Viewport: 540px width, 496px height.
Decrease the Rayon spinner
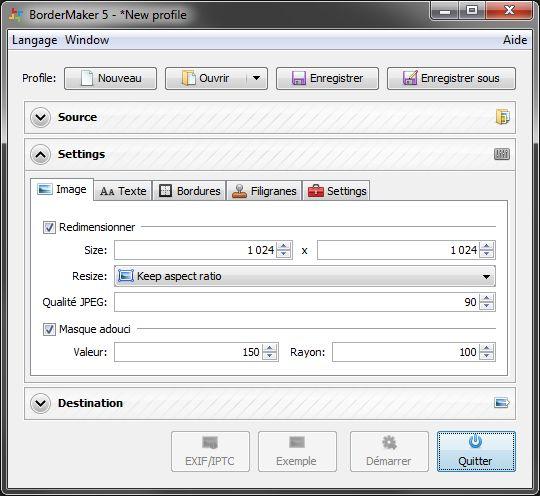pos(487,355)
